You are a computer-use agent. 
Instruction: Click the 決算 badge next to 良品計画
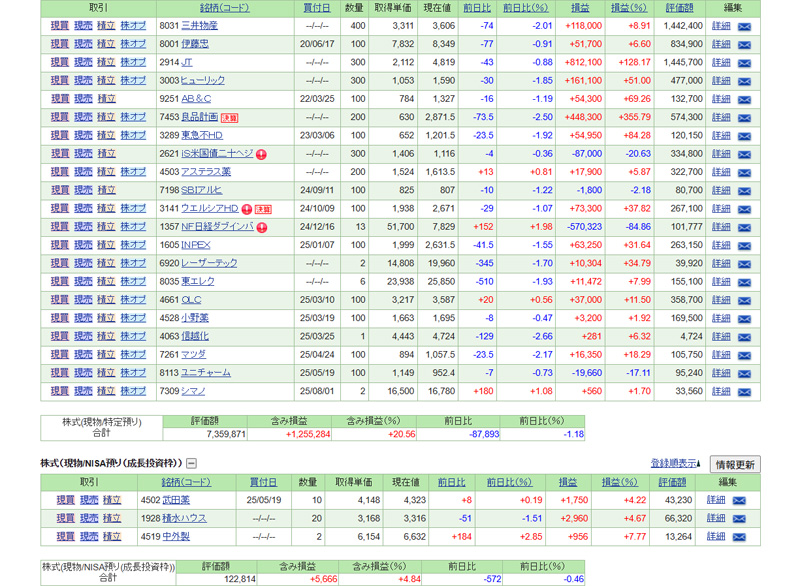(230, 117)
